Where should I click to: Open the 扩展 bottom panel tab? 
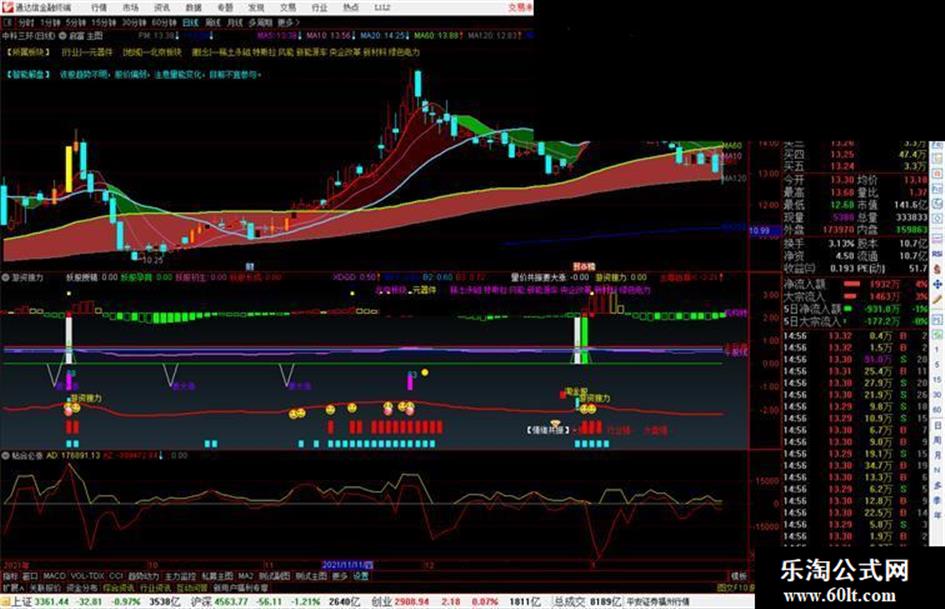[x=12, y=588]
